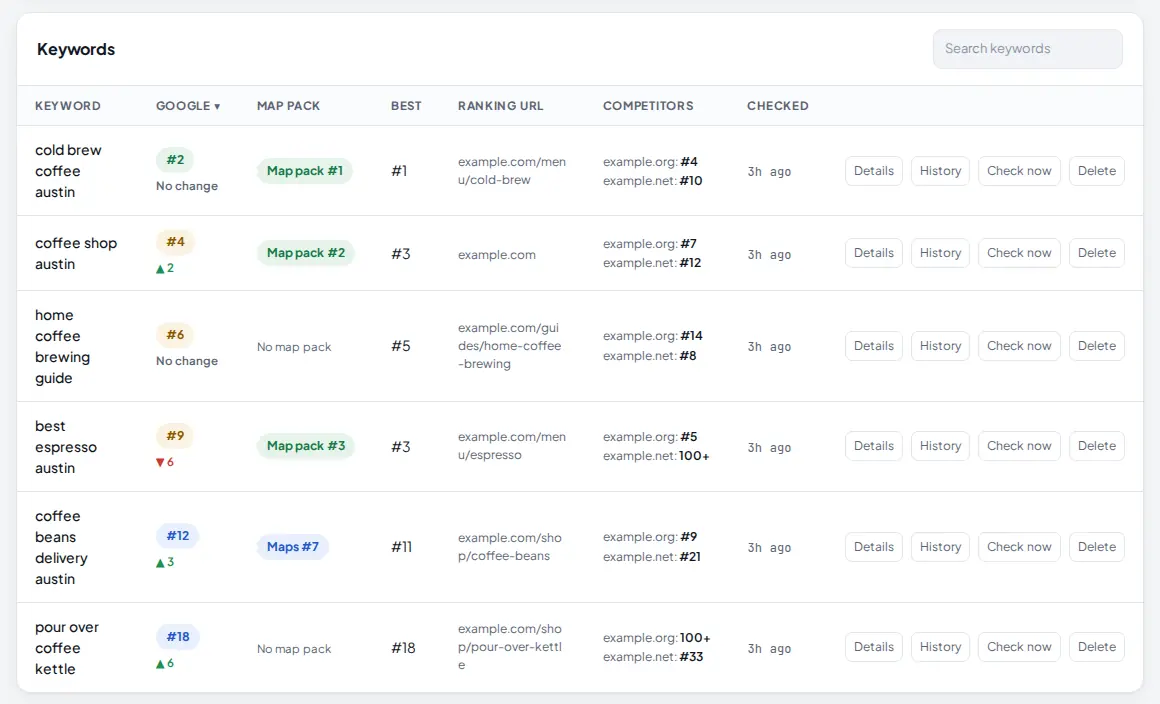Image resolution: width=1160 pixels, height=704 pixels.
Task: Open Details for pour over coffee kettle
Action: pos(874,647)
